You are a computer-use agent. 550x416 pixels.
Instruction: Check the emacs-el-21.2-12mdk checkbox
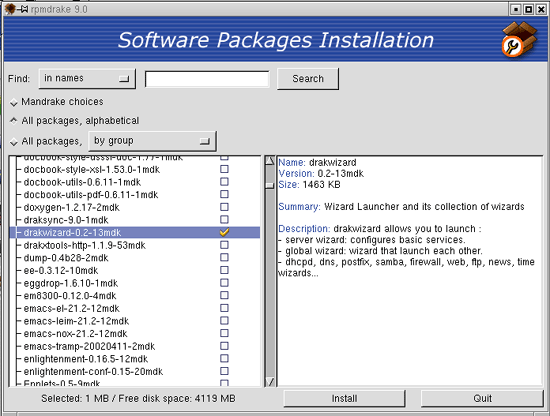(224, 308)
